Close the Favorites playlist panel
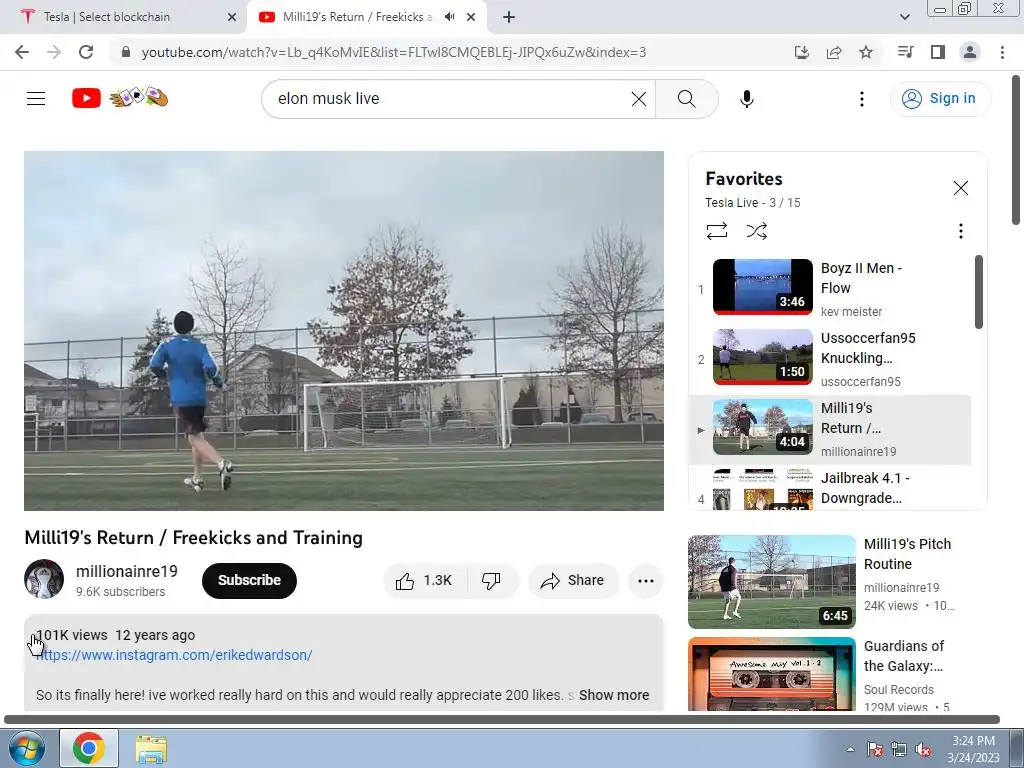Screen dimensions: 1024x768 [961, 188]
